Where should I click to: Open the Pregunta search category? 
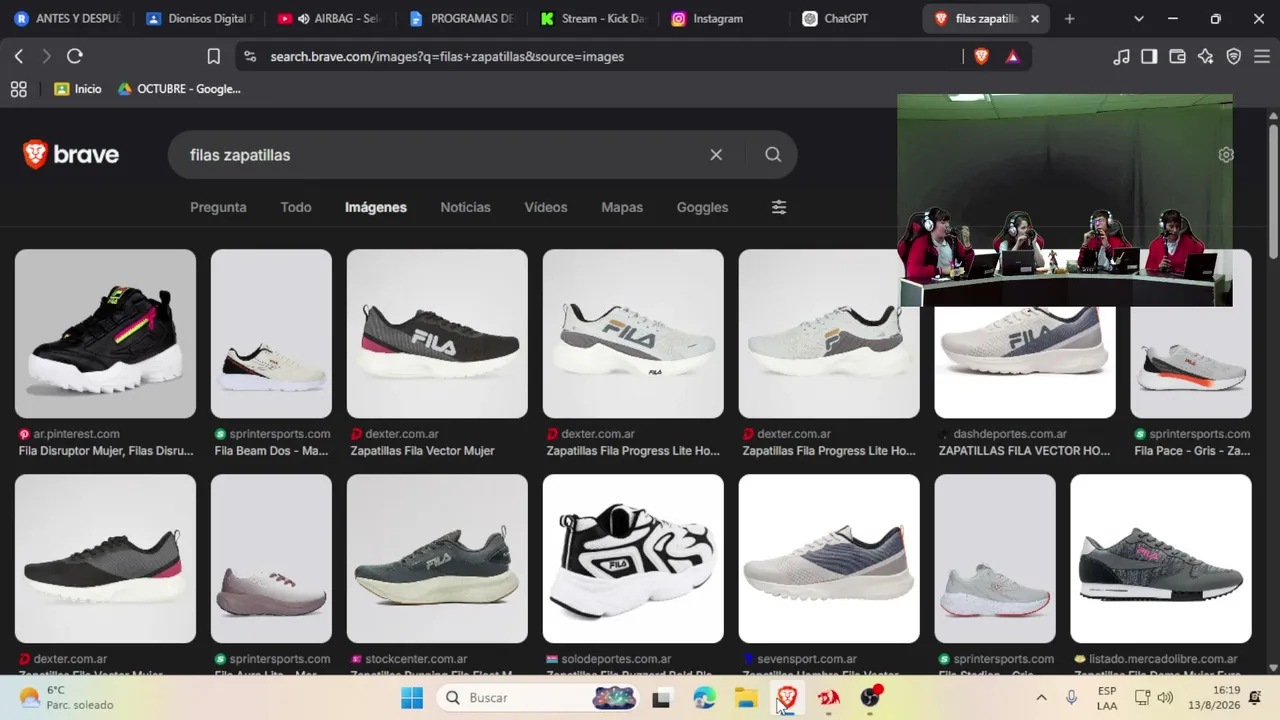218,207
